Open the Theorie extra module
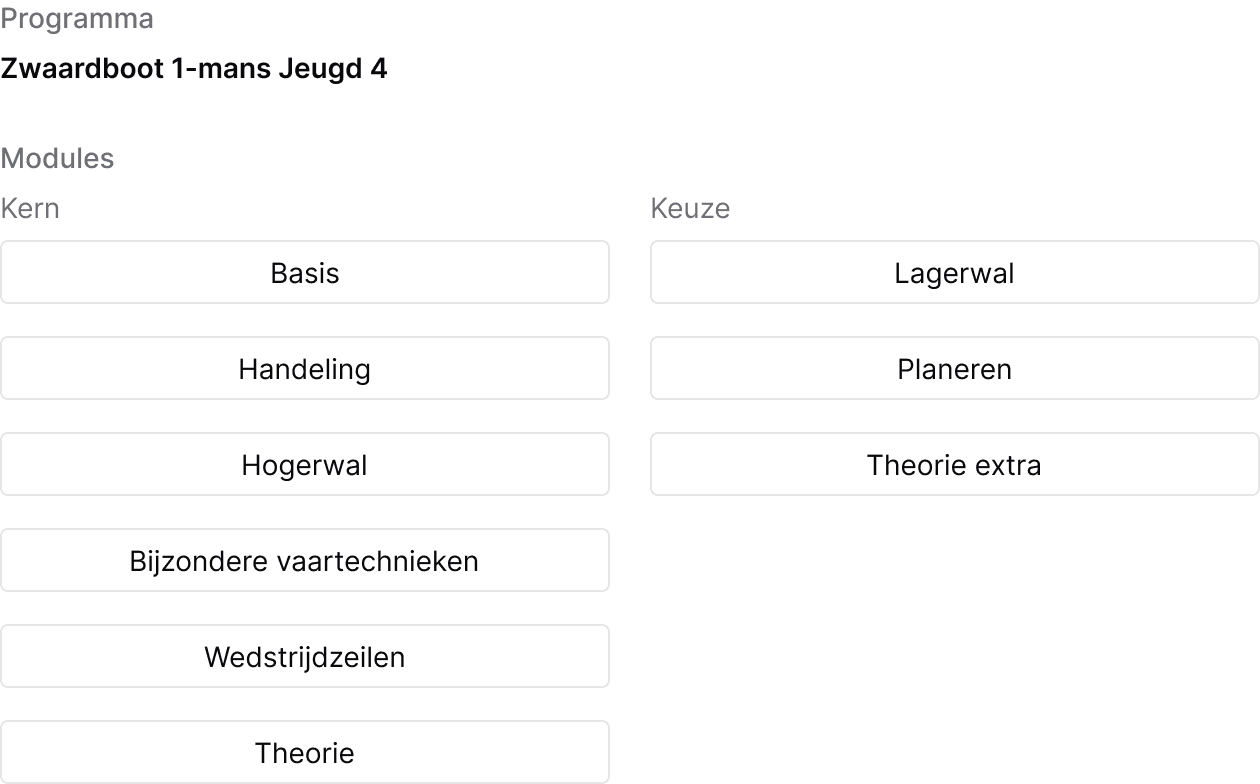 [x=955, y=464]
